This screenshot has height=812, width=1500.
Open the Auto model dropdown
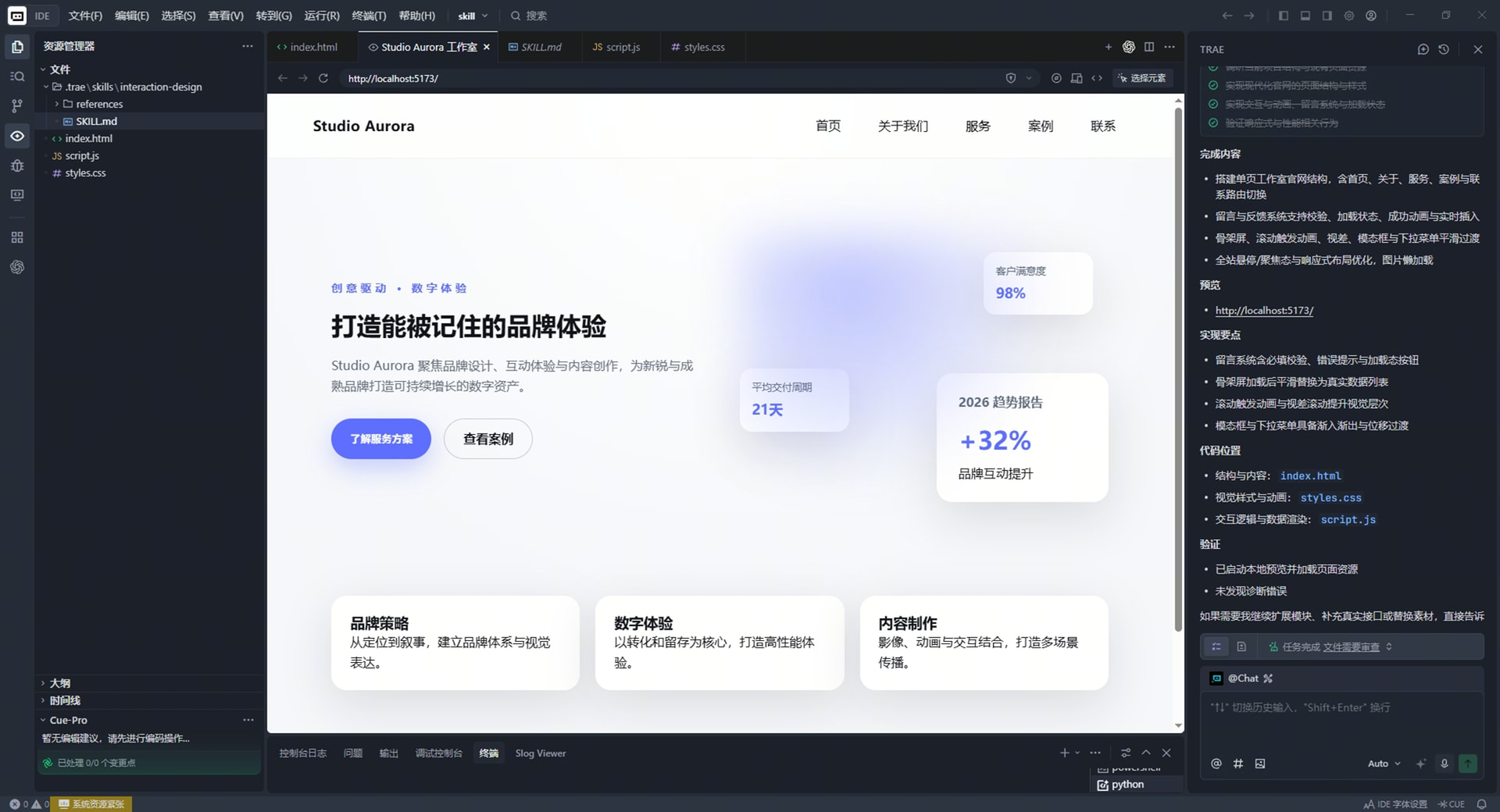click(x=1384, y=764)
